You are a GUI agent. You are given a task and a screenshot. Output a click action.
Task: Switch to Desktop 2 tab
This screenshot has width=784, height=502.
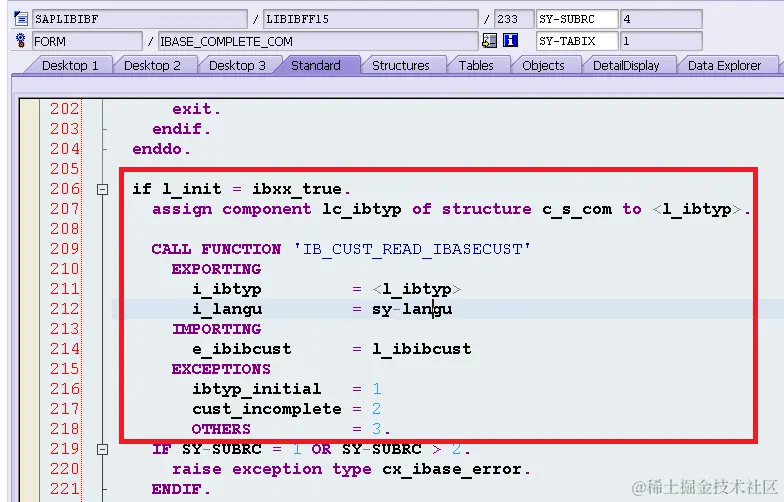click(x=152, y=66)
